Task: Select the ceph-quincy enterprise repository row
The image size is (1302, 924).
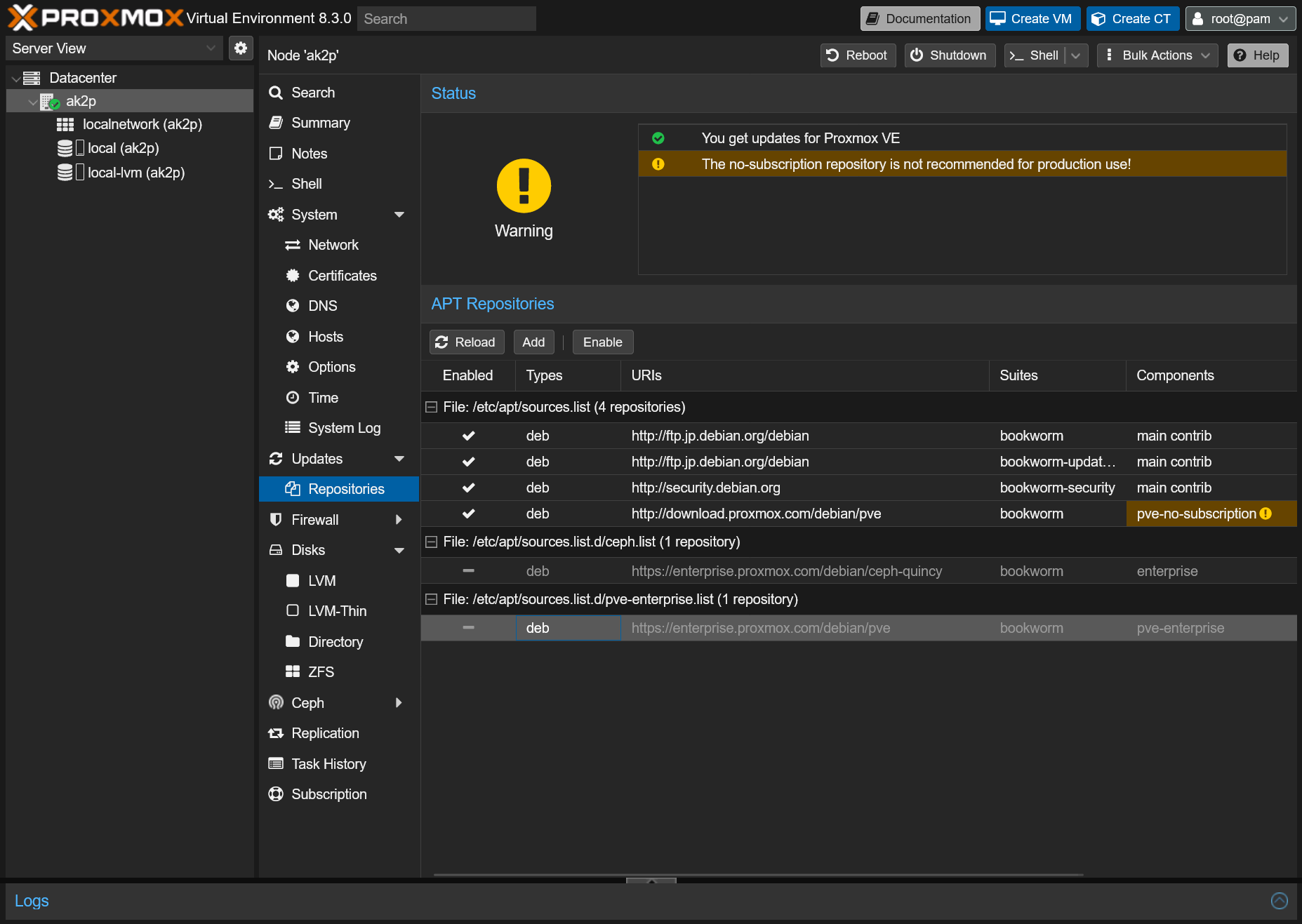Action: 858,571
